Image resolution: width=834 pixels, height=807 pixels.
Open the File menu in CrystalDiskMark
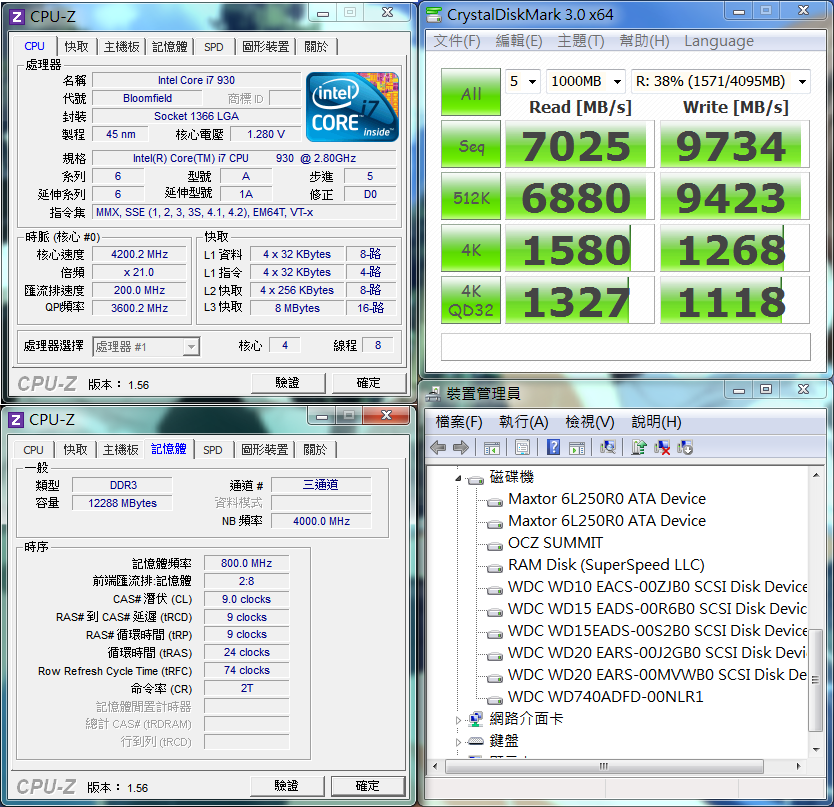coord(457,41)
